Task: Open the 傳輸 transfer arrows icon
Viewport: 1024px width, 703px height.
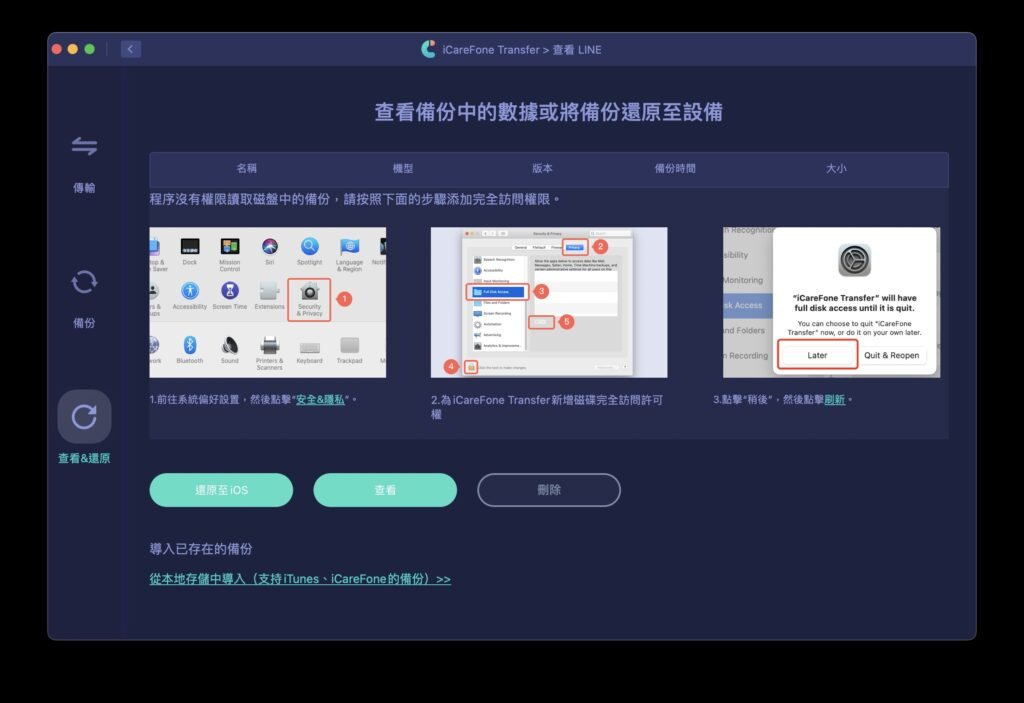Action: coord(84,147)
